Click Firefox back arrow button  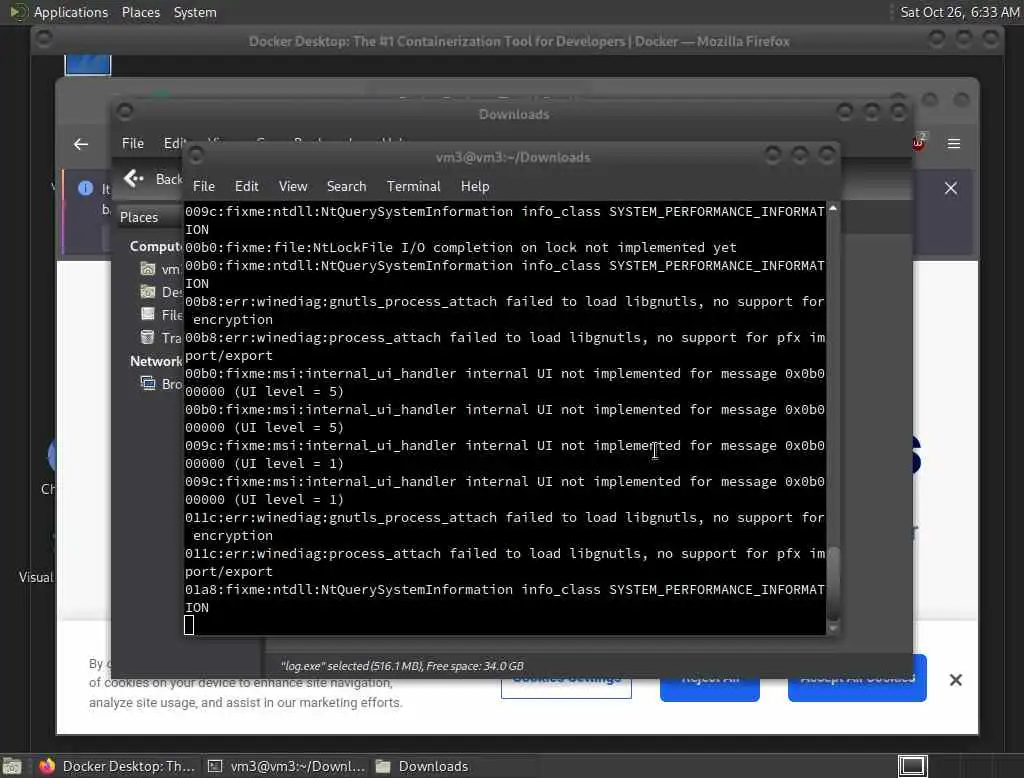[x=81, y=144]
